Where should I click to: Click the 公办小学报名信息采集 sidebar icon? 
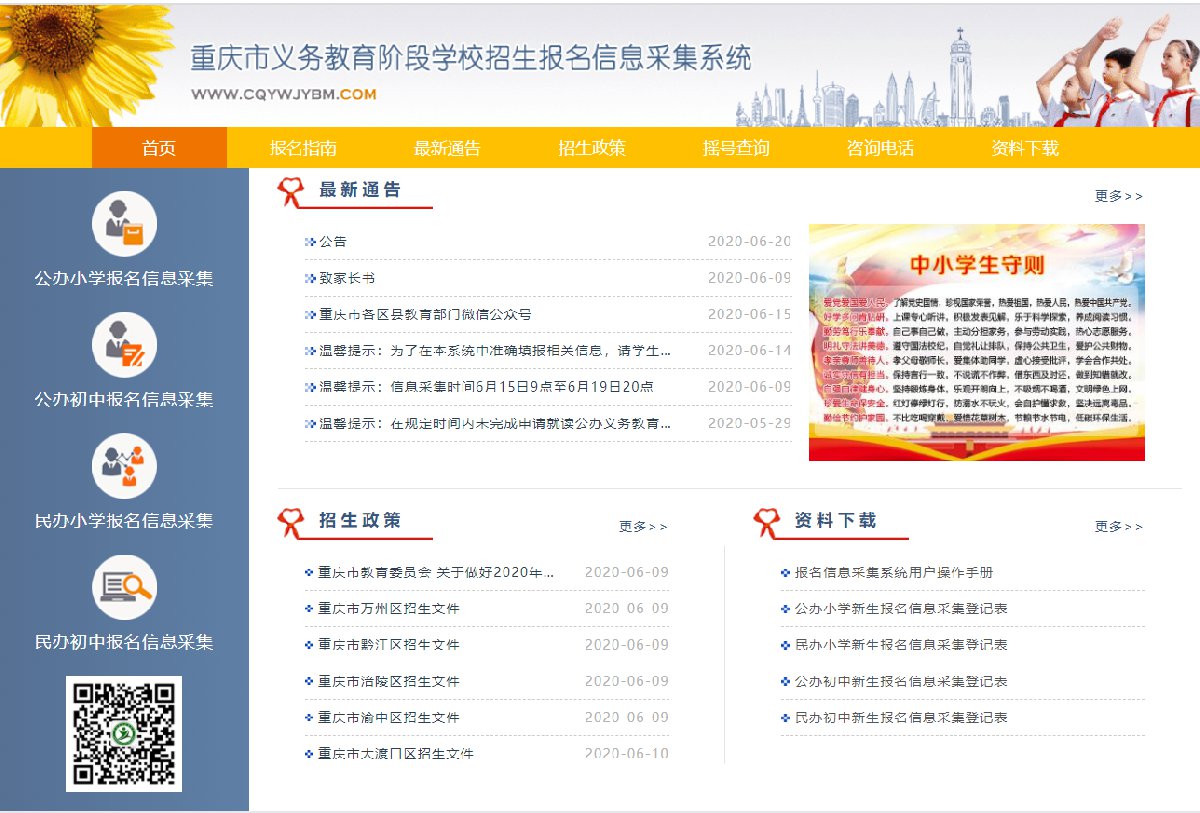pos(124,224)
